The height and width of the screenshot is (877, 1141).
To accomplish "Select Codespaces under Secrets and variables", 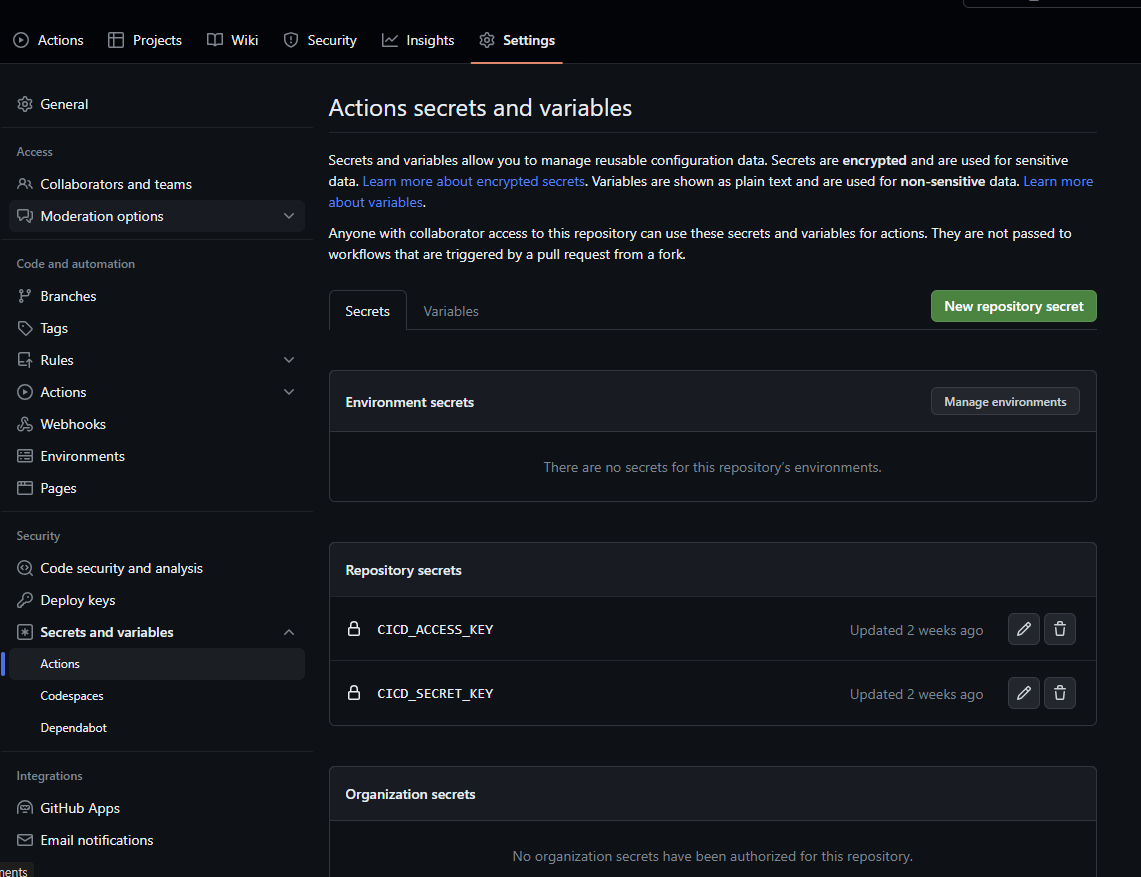I will pos(157,697).
